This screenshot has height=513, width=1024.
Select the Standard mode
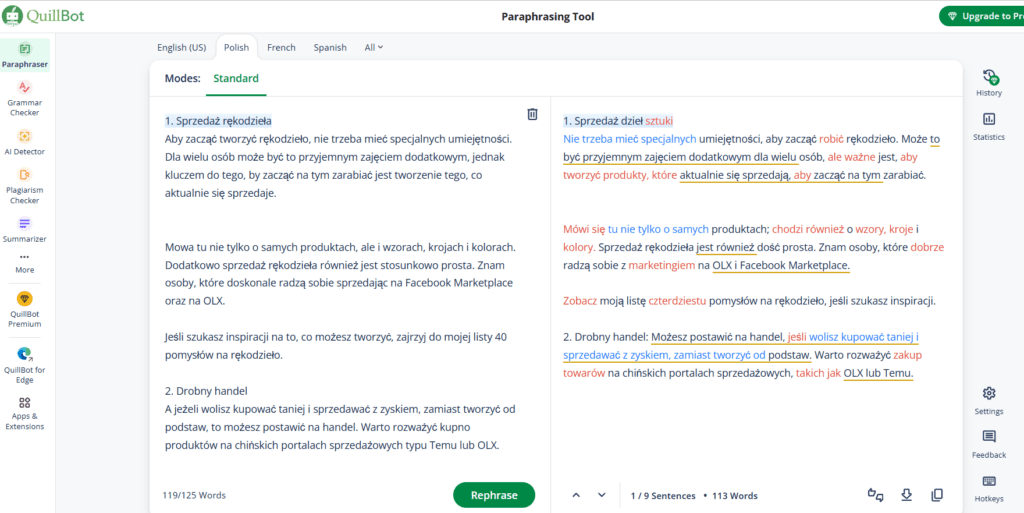pyautogui.click(x=236, y=78)
